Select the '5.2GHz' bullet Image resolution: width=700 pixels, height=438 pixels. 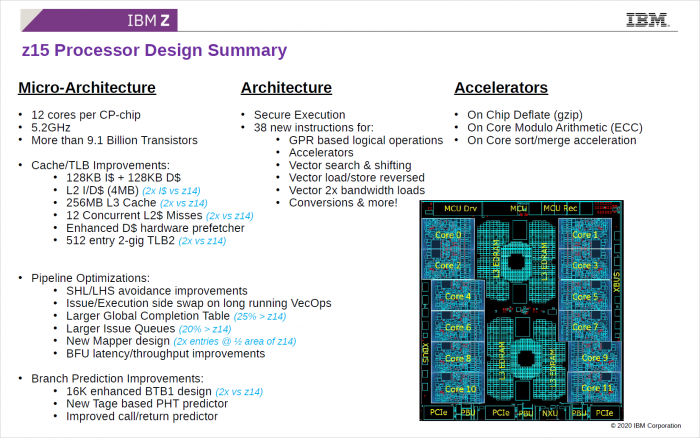pos(50,128)
